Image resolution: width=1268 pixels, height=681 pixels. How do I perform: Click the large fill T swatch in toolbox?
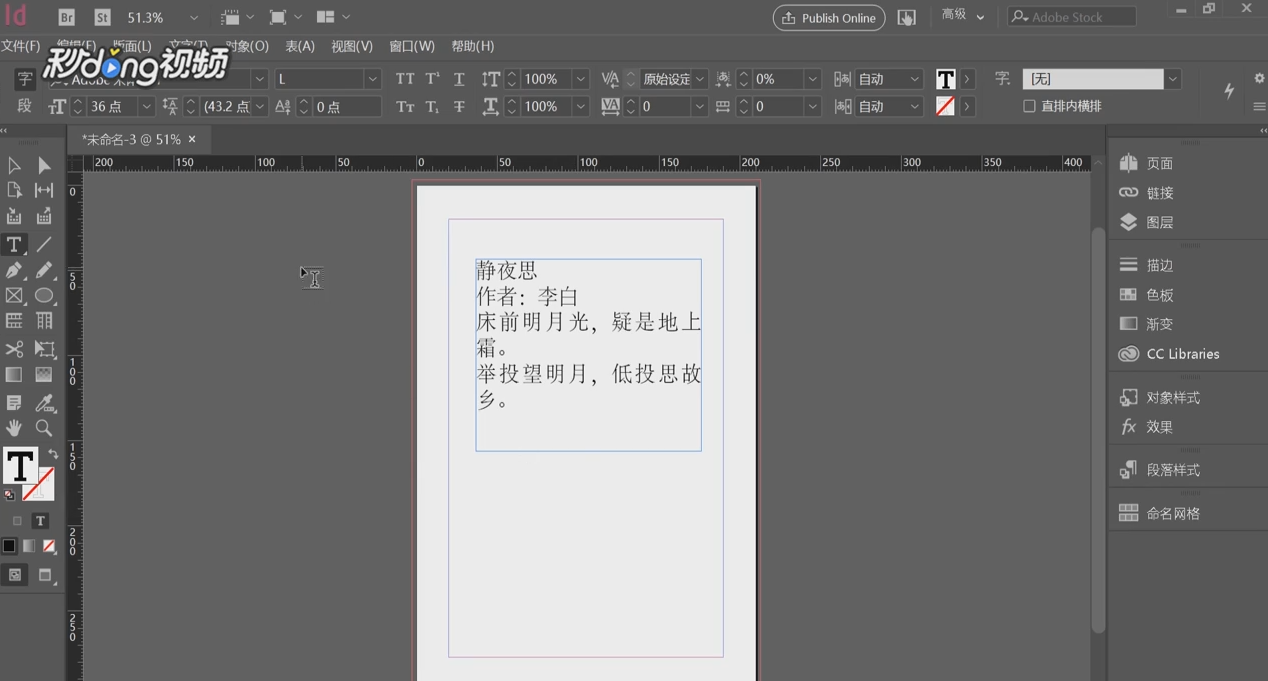[x=20, y=465]
